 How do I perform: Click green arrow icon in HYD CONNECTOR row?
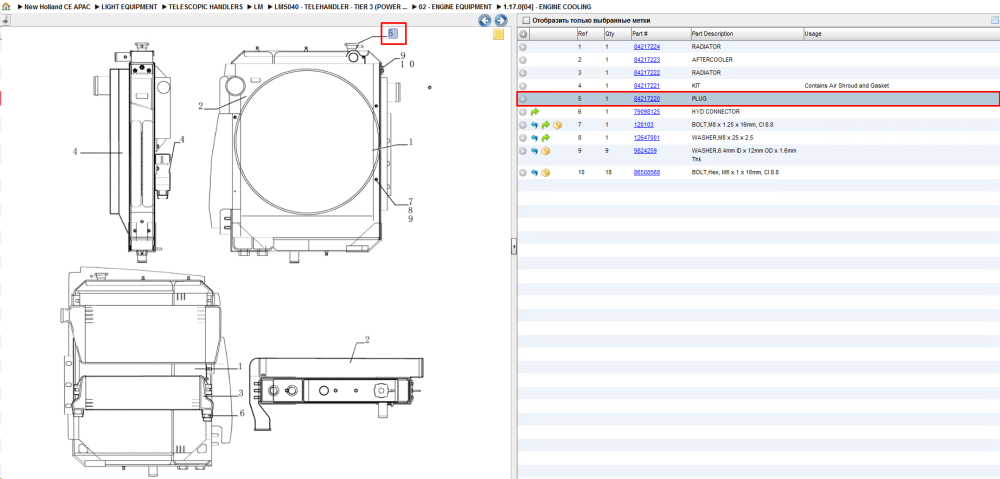534,112
